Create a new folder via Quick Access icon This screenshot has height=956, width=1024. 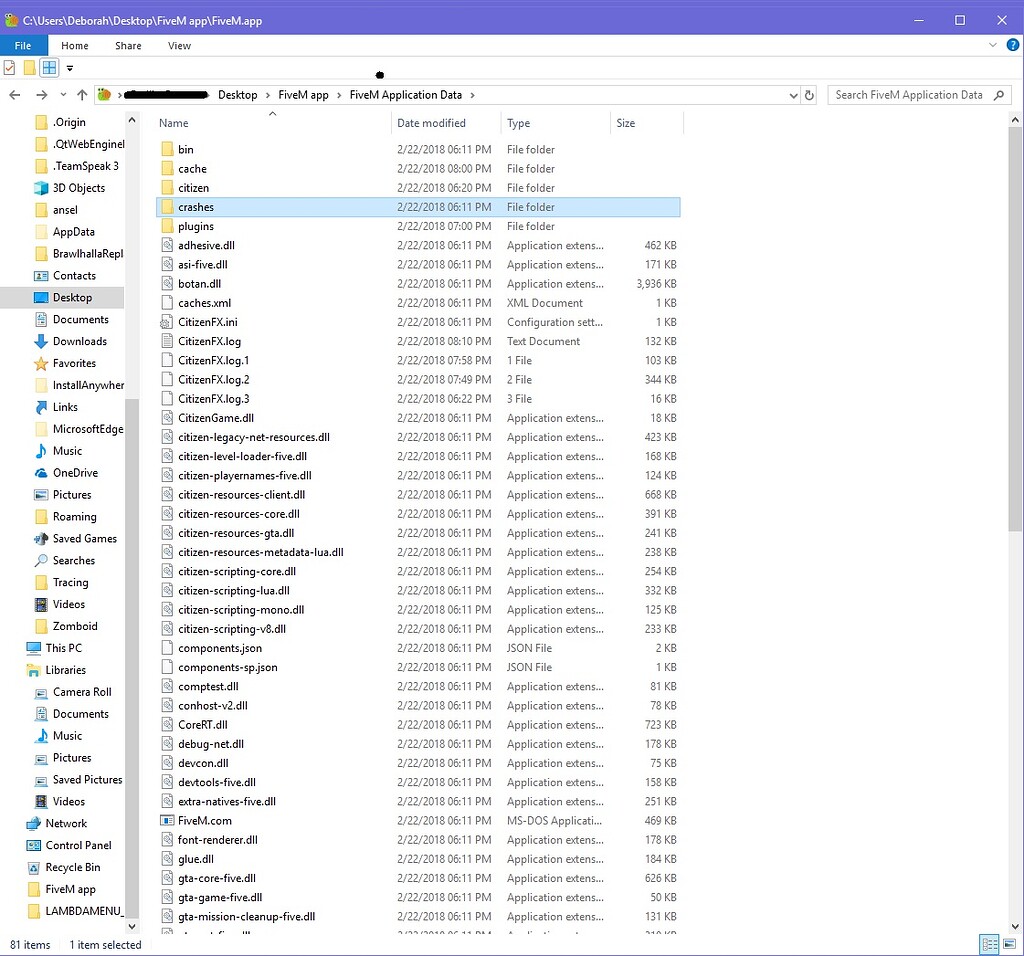(29, 67)
